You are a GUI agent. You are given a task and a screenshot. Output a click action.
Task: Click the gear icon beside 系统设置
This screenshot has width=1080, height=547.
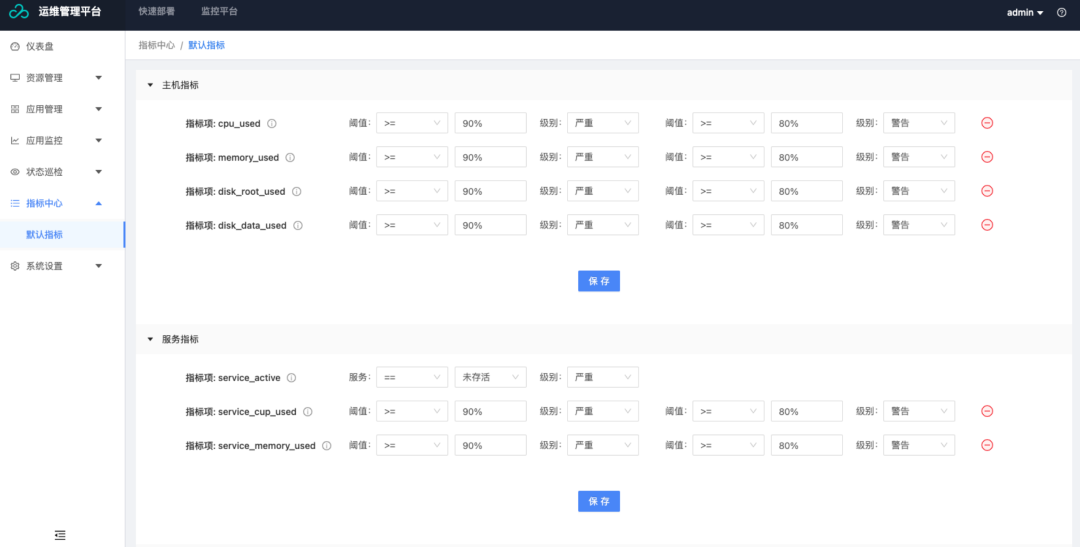(15, 266)
